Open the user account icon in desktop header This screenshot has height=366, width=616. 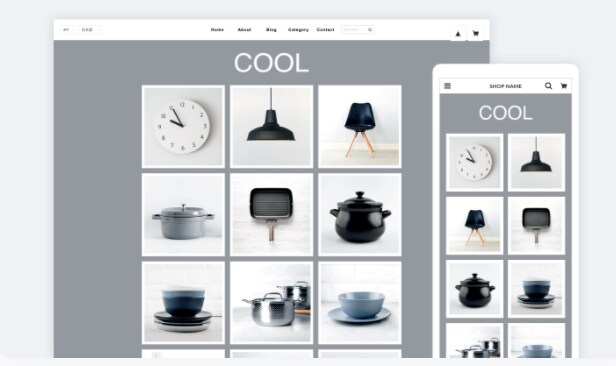(x=458, y=34)
